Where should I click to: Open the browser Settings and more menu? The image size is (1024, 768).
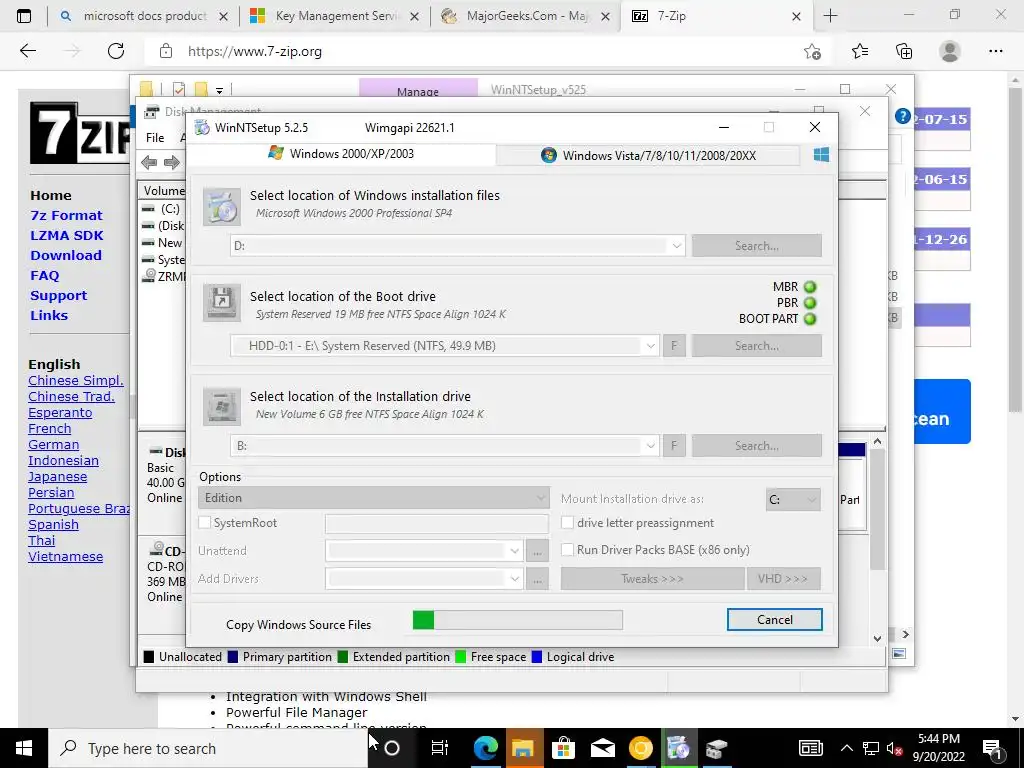pyautogui.click(x=995, y=51)
